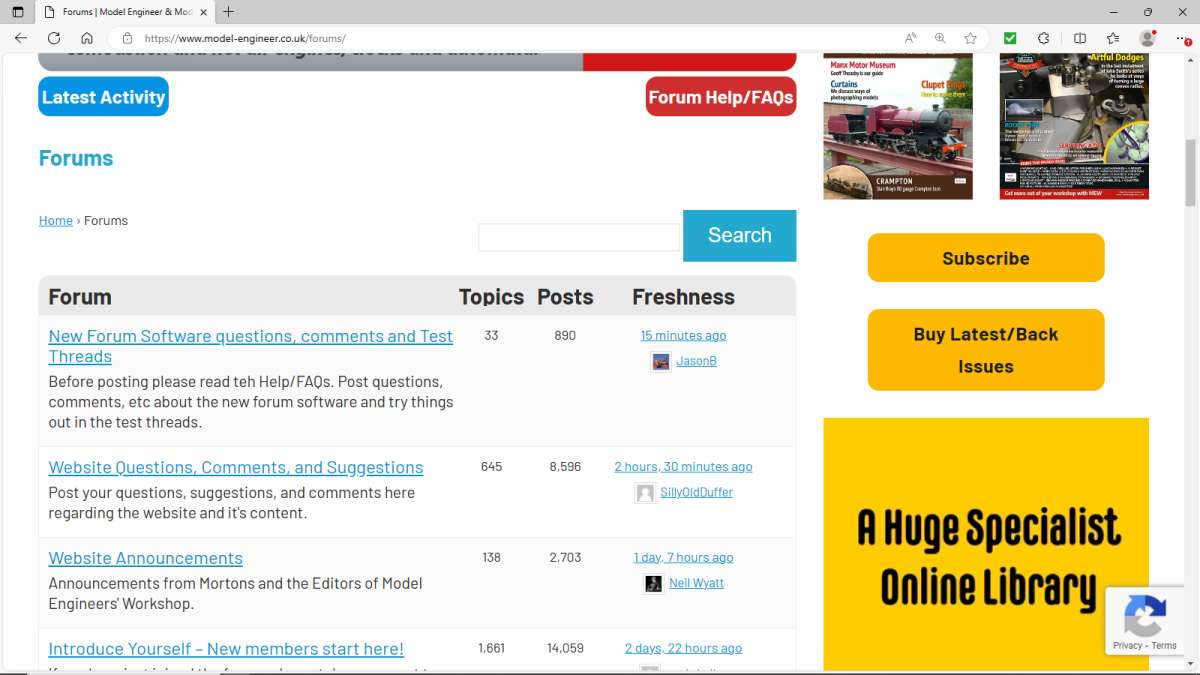Screen dimensions: 1200x675
Task: View SillyOldDuffer's profile link
Action: click(x=696, y=492)
